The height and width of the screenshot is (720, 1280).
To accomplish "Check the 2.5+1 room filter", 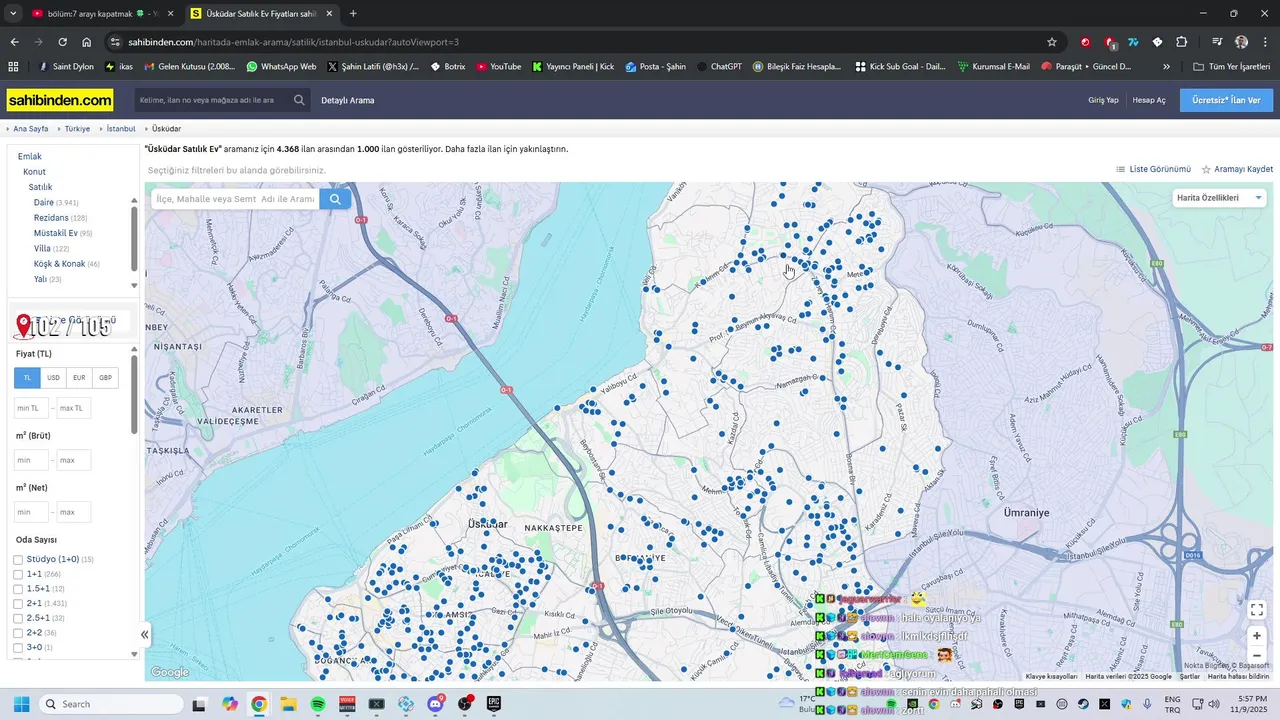I will [x=18, y=618].
